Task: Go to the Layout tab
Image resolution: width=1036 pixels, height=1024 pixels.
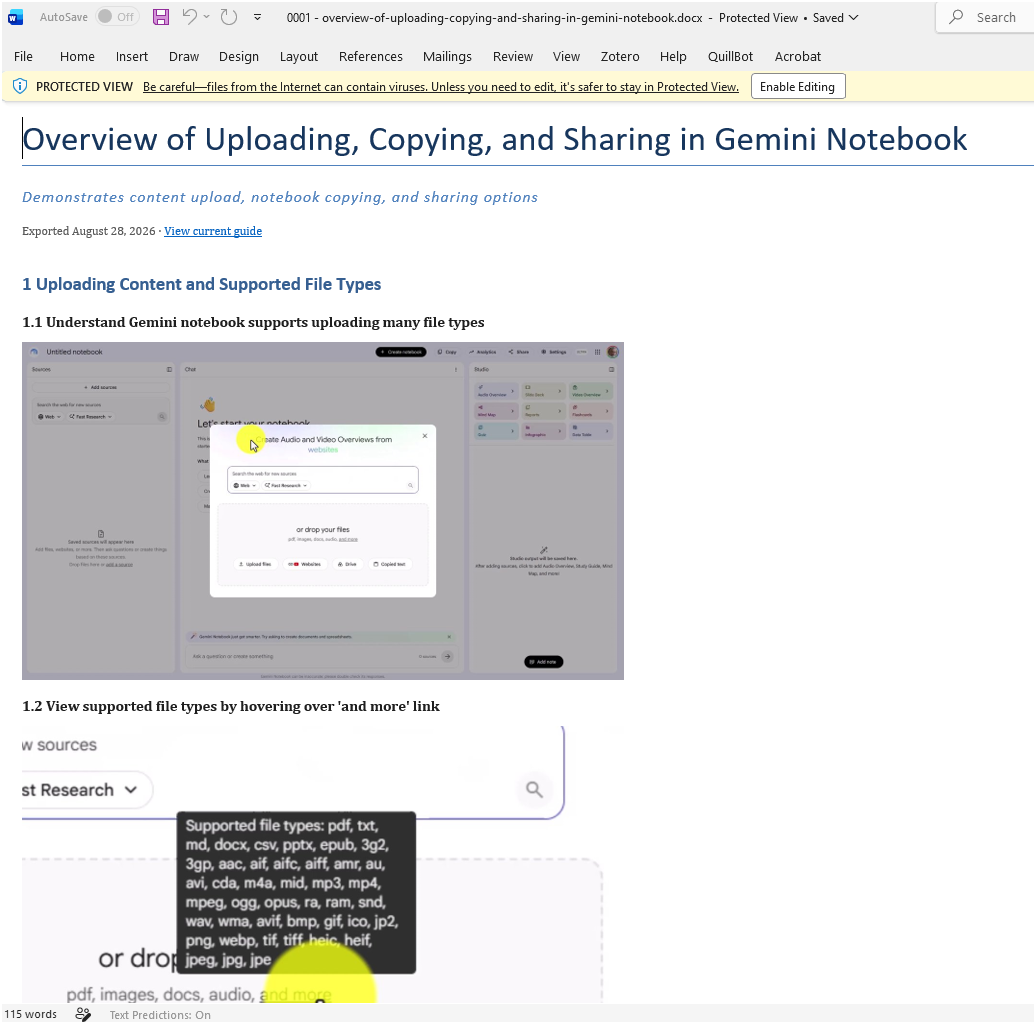Action: point(299,57)
